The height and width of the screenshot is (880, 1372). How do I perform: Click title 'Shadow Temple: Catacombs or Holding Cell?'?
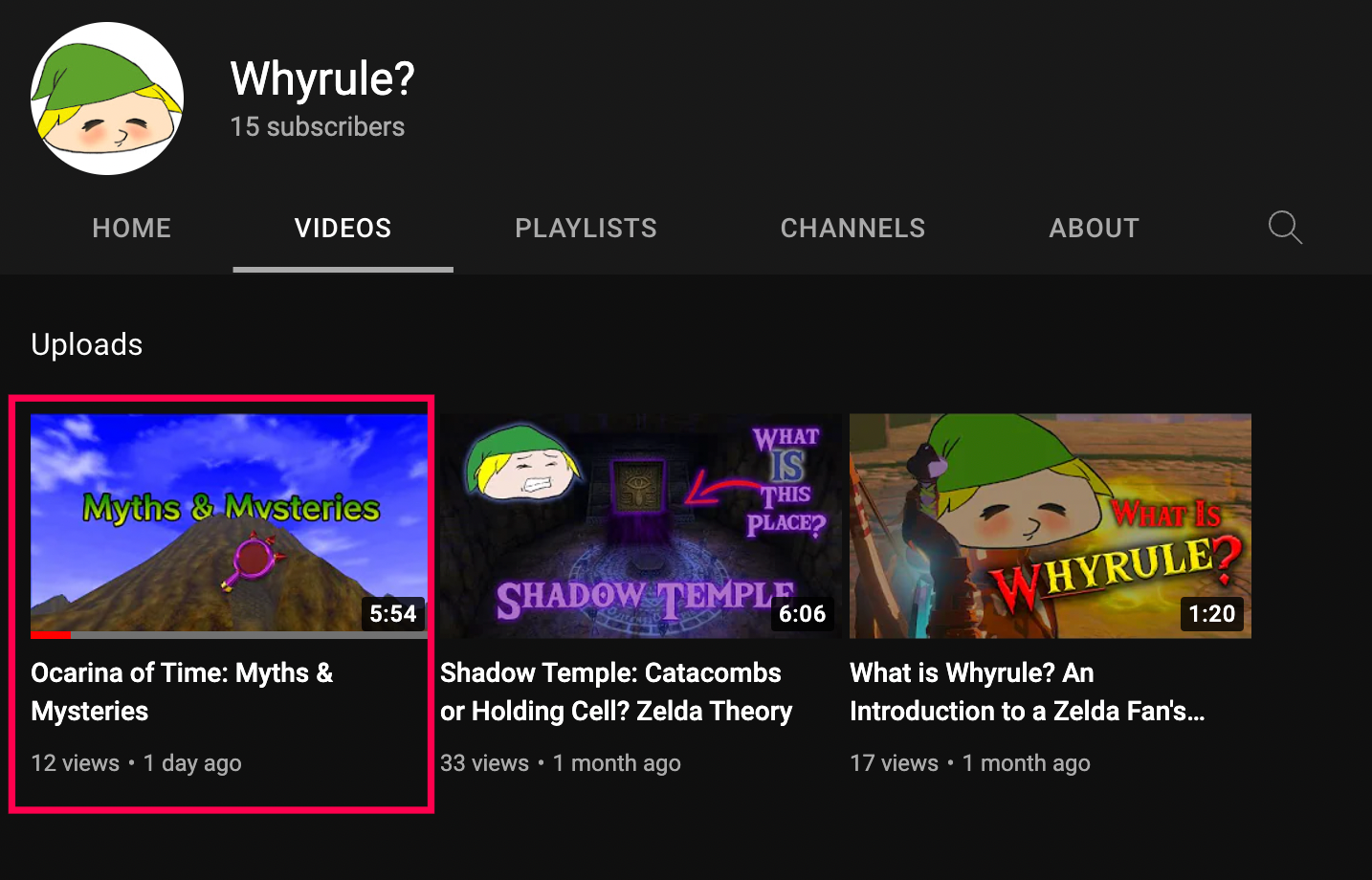616,692
